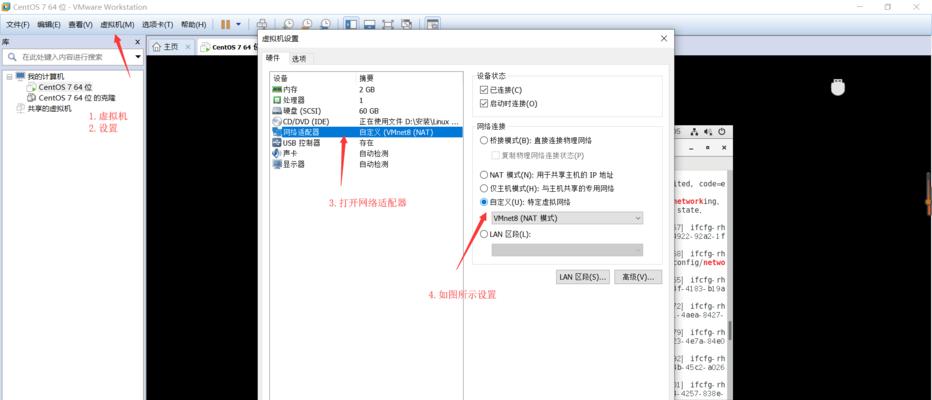Select the 硬盘 (SCSI) device row

coord(366,111)
